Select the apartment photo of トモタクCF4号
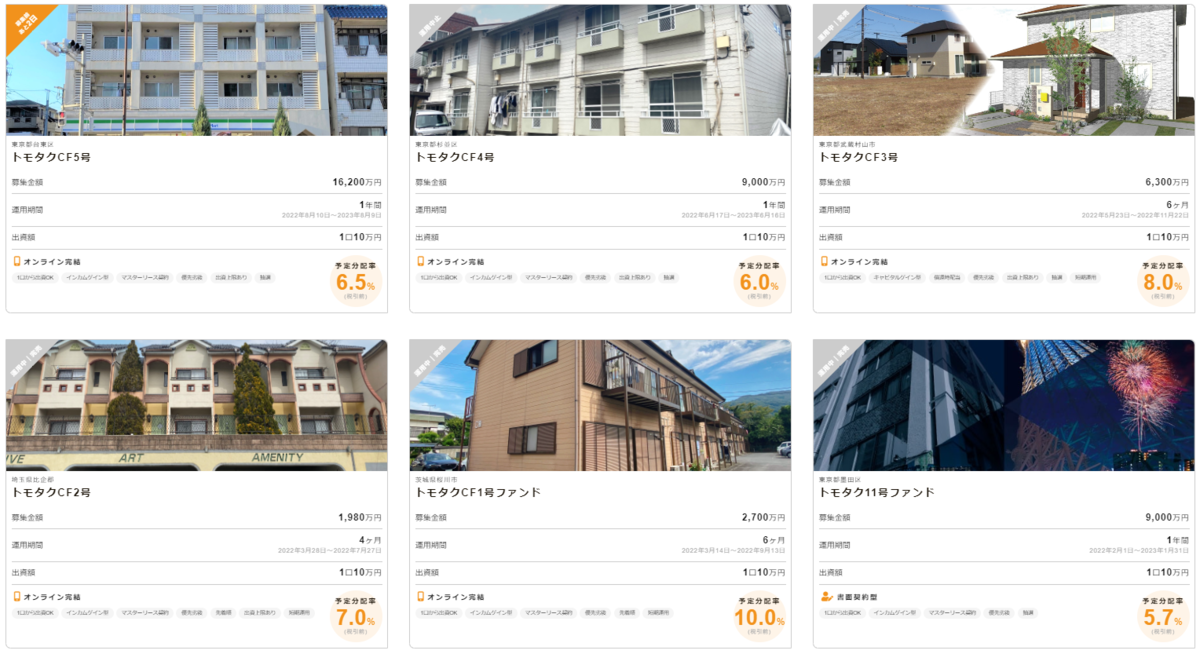 600,70
